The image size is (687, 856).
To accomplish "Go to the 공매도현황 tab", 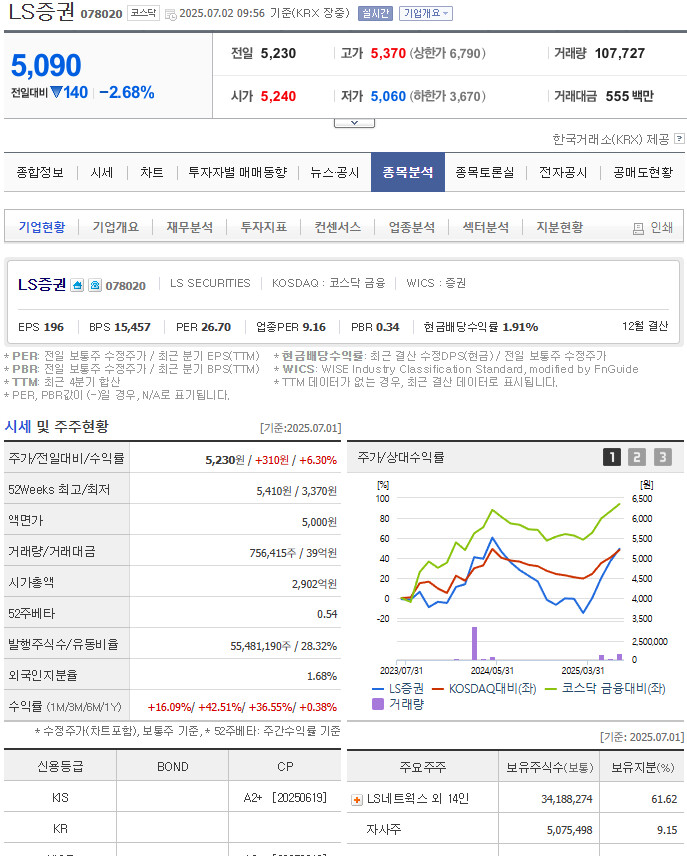I will [x=643, y=172].
